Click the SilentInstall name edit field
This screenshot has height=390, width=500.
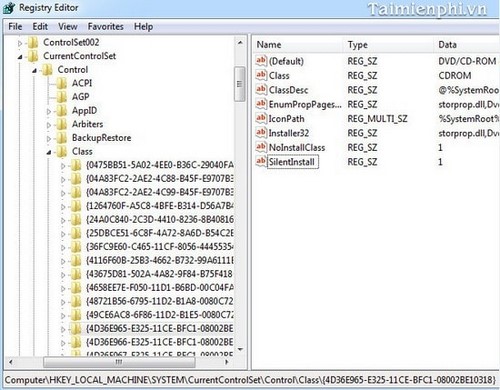(293, 162)
